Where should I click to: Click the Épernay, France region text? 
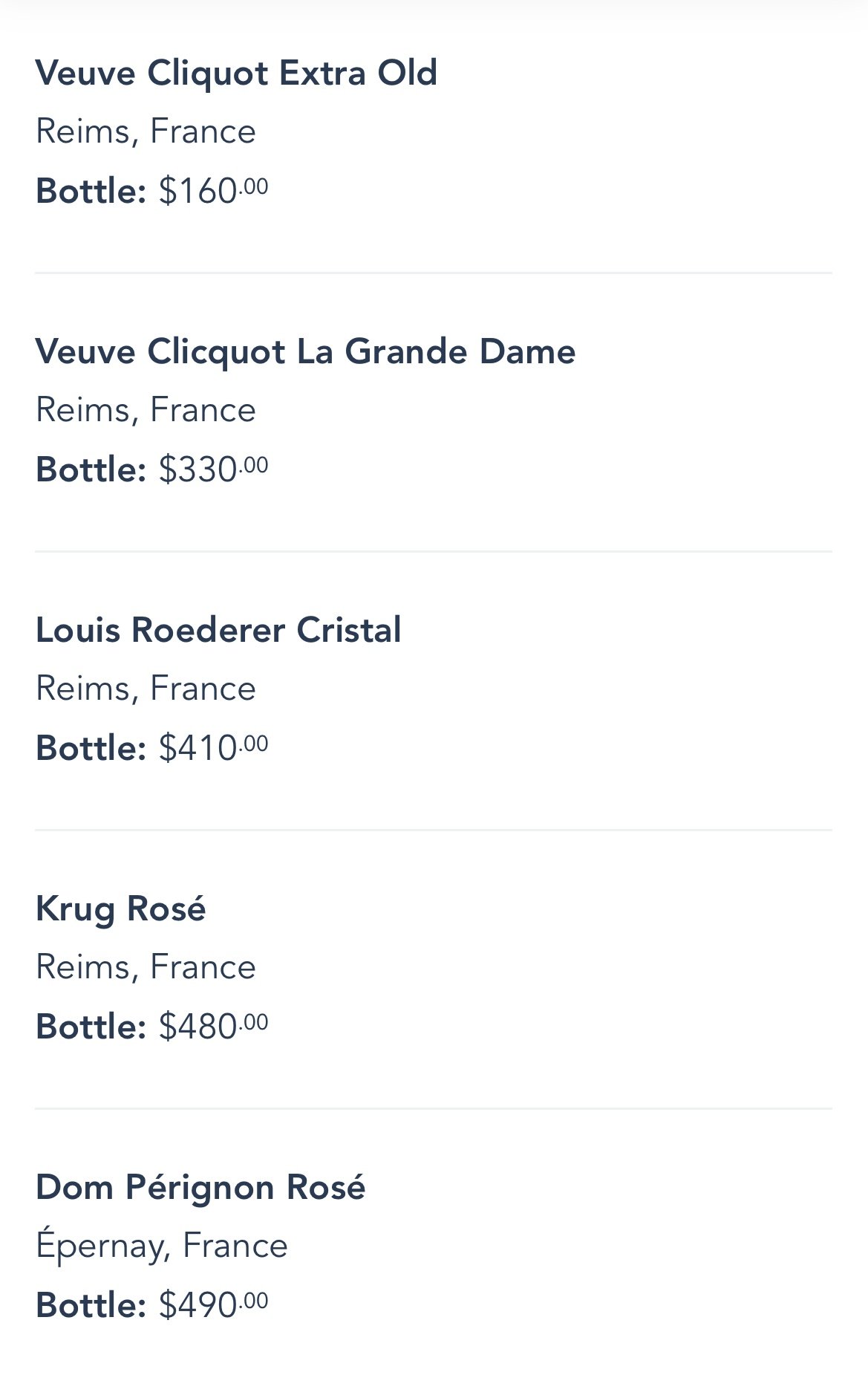[161, 1246]
